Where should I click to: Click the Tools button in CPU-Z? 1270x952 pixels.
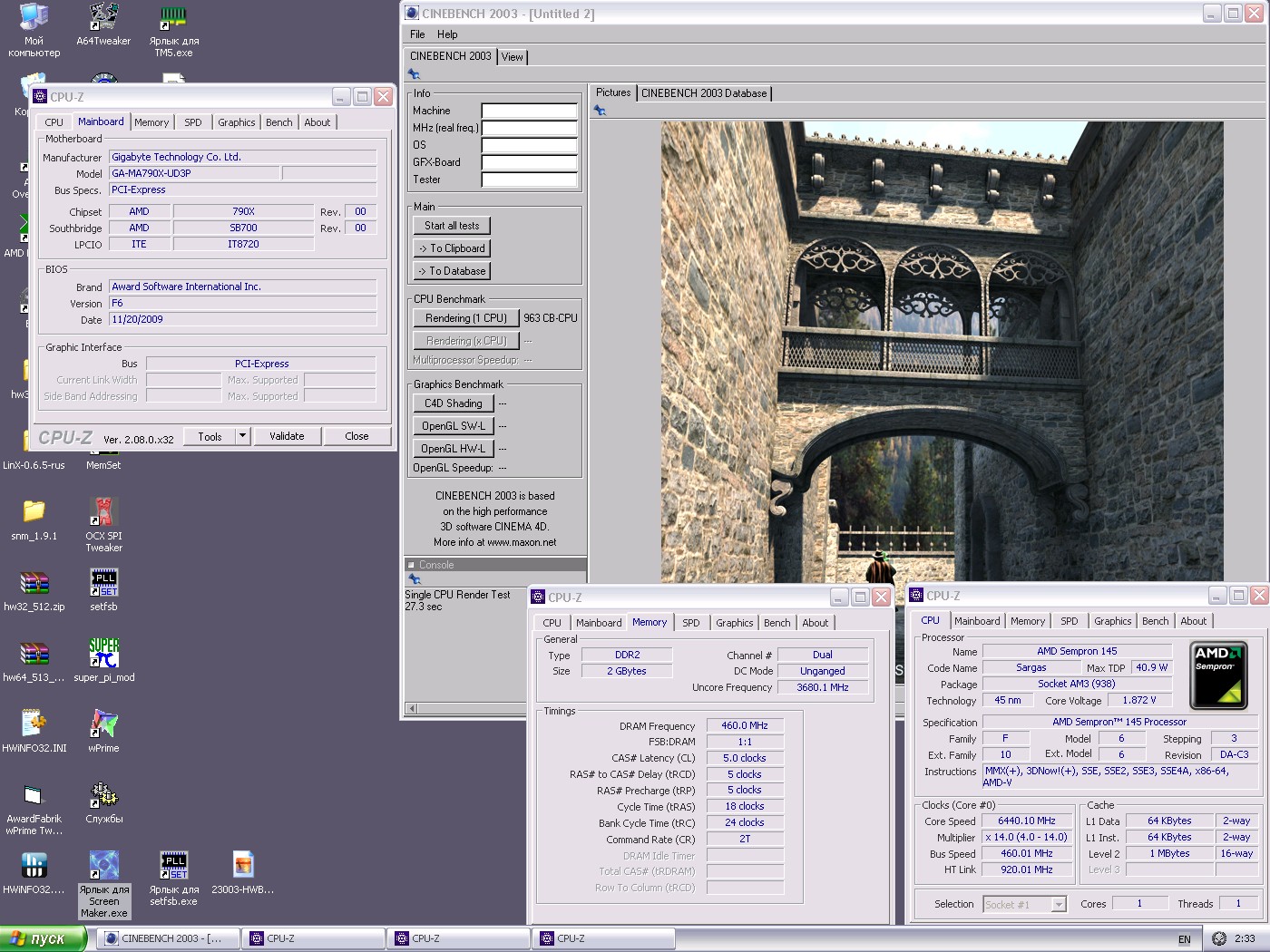210,436
